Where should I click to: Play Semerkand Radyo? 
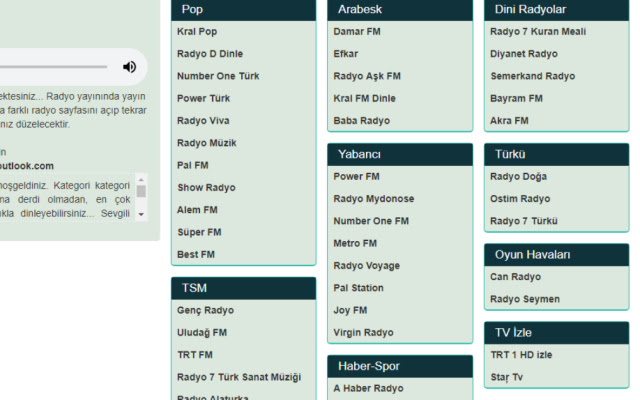(x=533, y=76)
